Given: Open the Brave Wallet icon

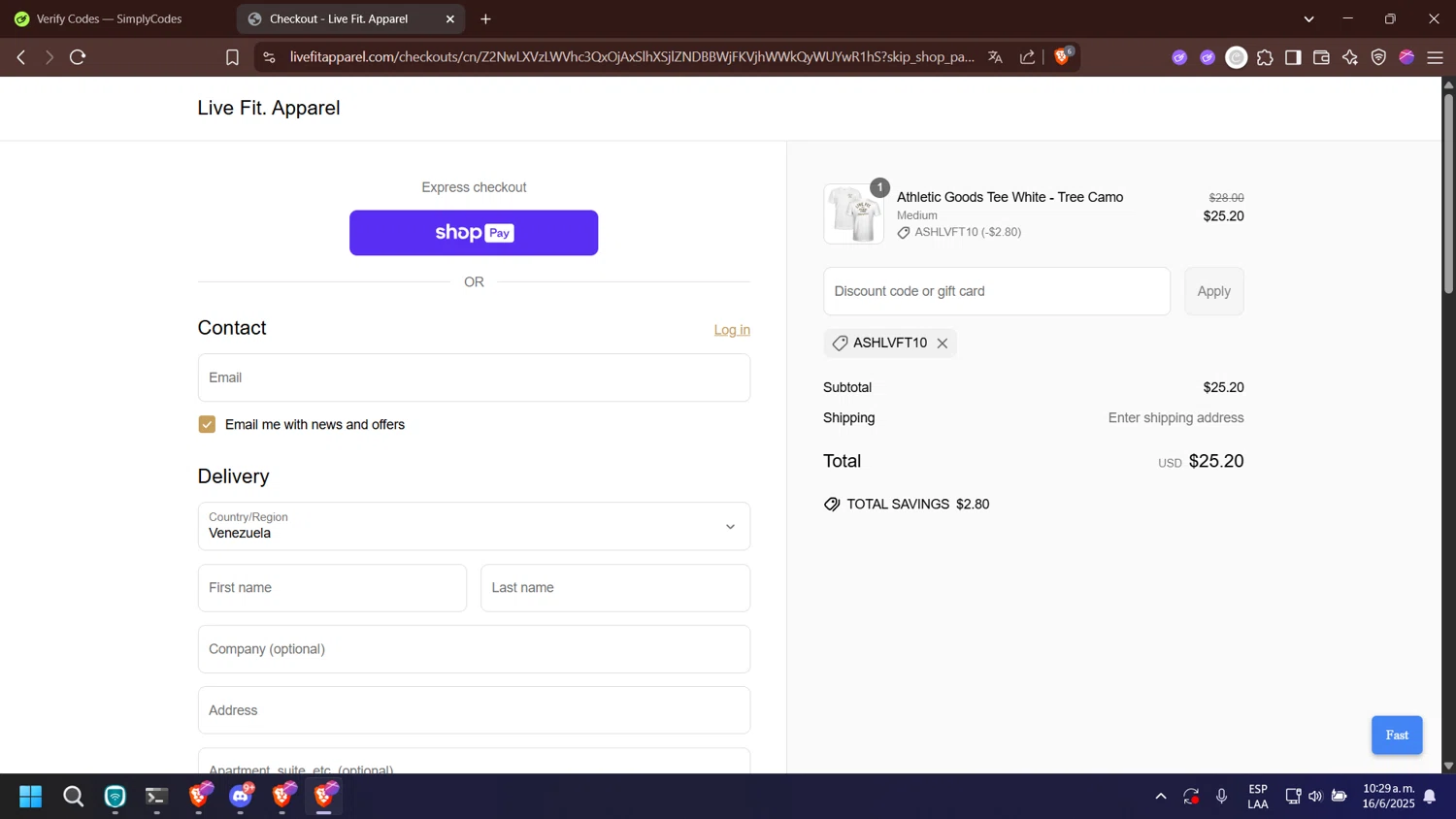Looking at the screenshot, I should point(1321,57).
